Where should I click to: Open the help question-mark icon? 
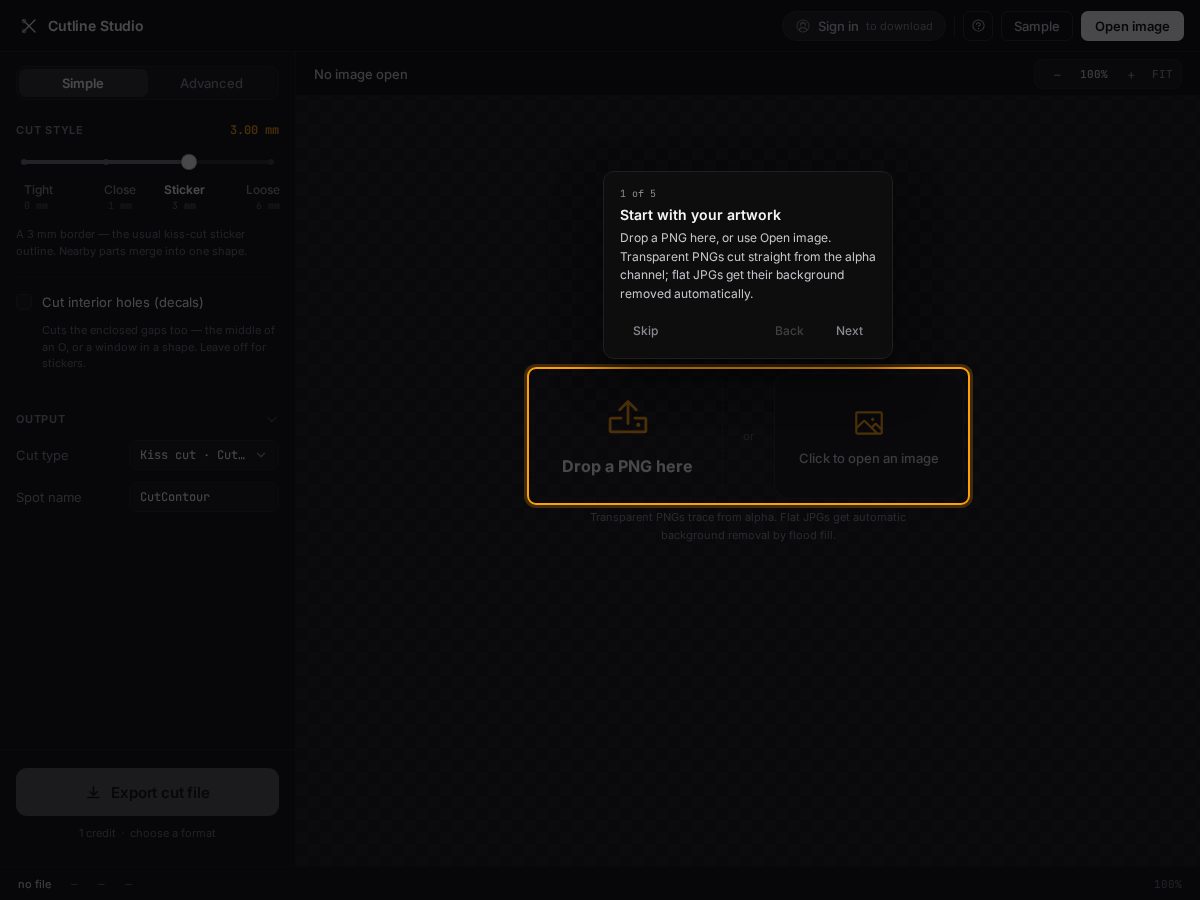click(x=978, y=26)
